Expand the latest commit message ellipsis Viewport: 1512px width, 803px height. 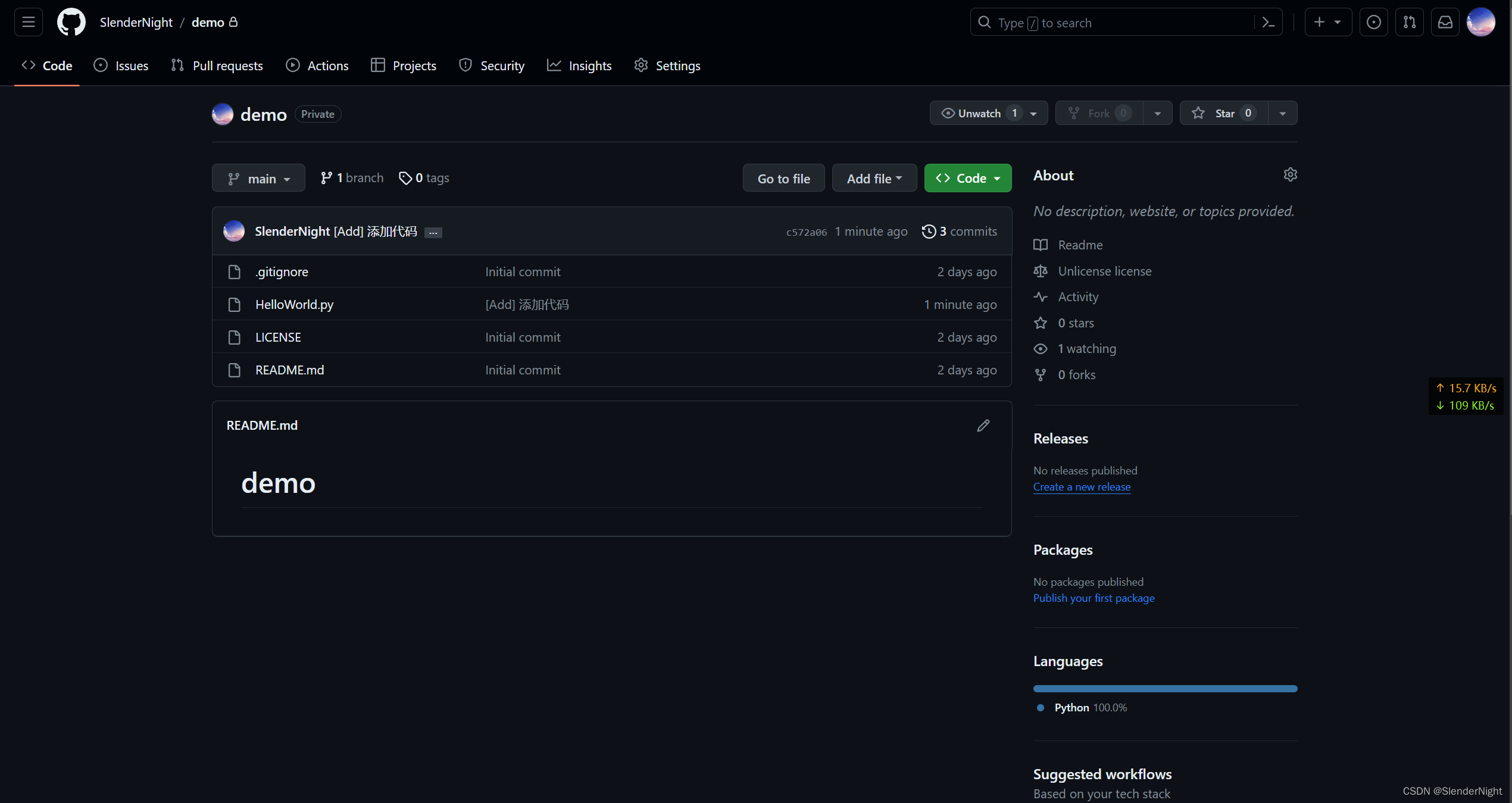tap(433, 233)
